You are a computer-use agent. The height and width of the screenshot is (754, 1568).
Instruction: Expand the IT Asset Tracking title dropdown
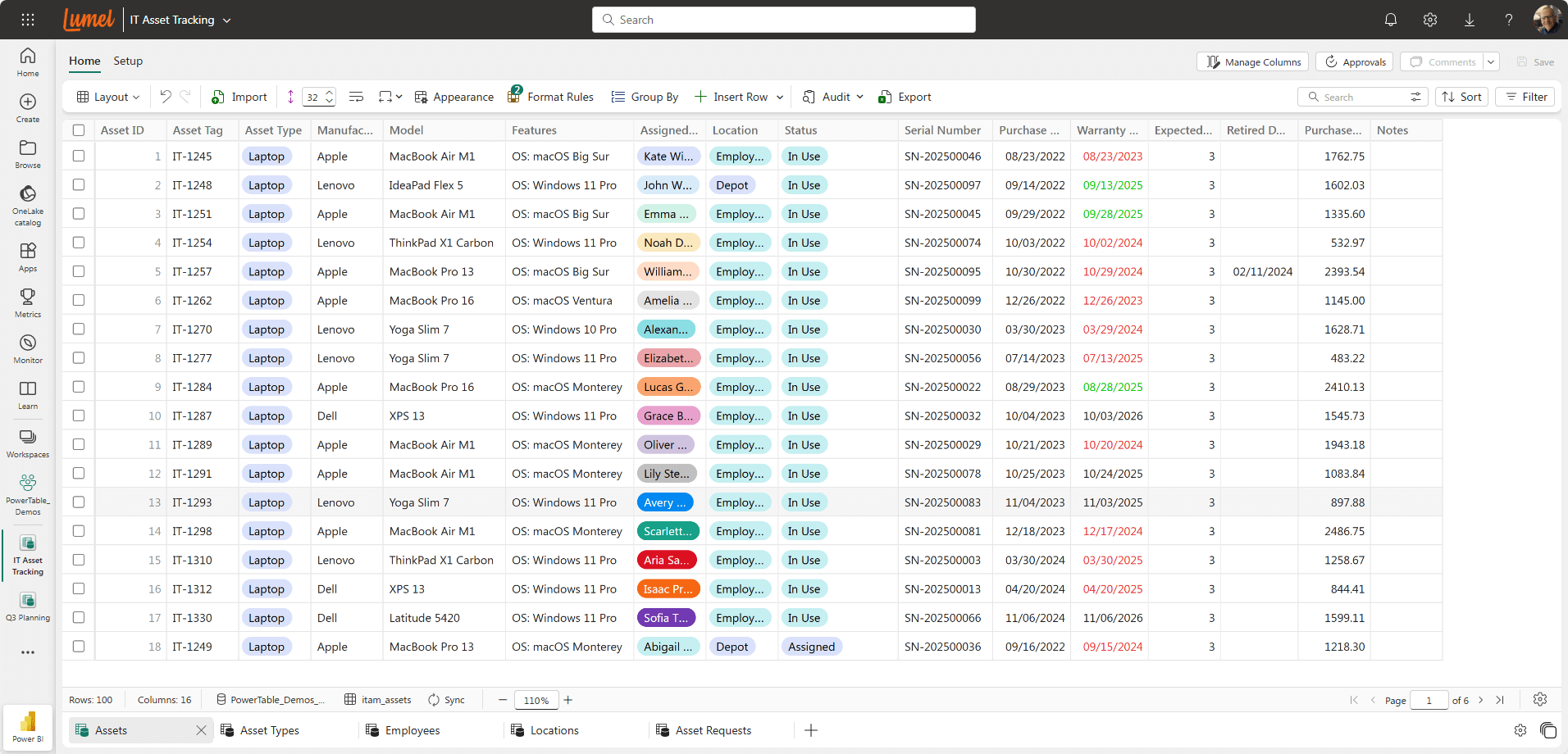coord(227,20)
